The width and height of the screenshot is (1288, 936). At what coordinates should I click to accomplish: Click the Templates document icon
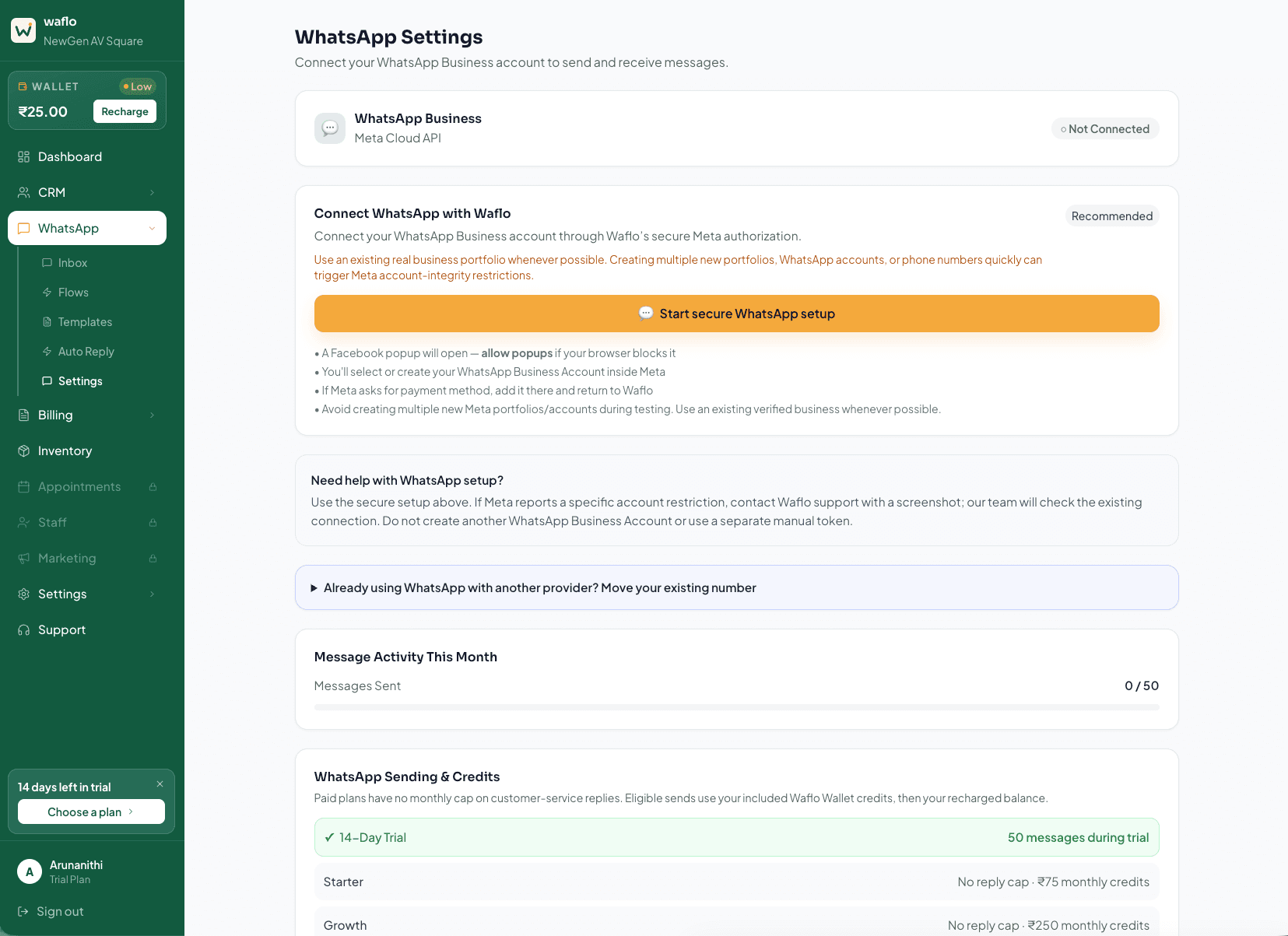[47, 322]
